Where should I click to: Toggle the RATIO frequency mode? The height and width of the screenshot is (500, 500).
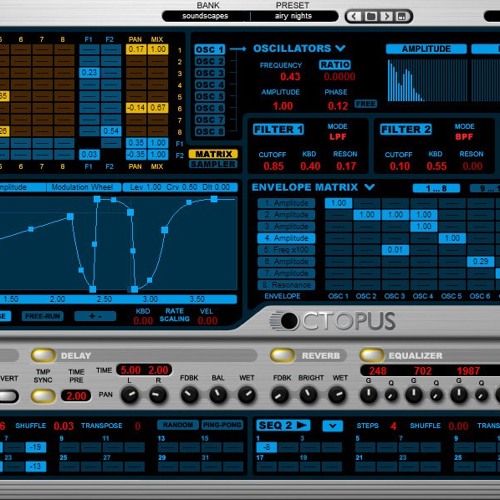coord(335,65)
